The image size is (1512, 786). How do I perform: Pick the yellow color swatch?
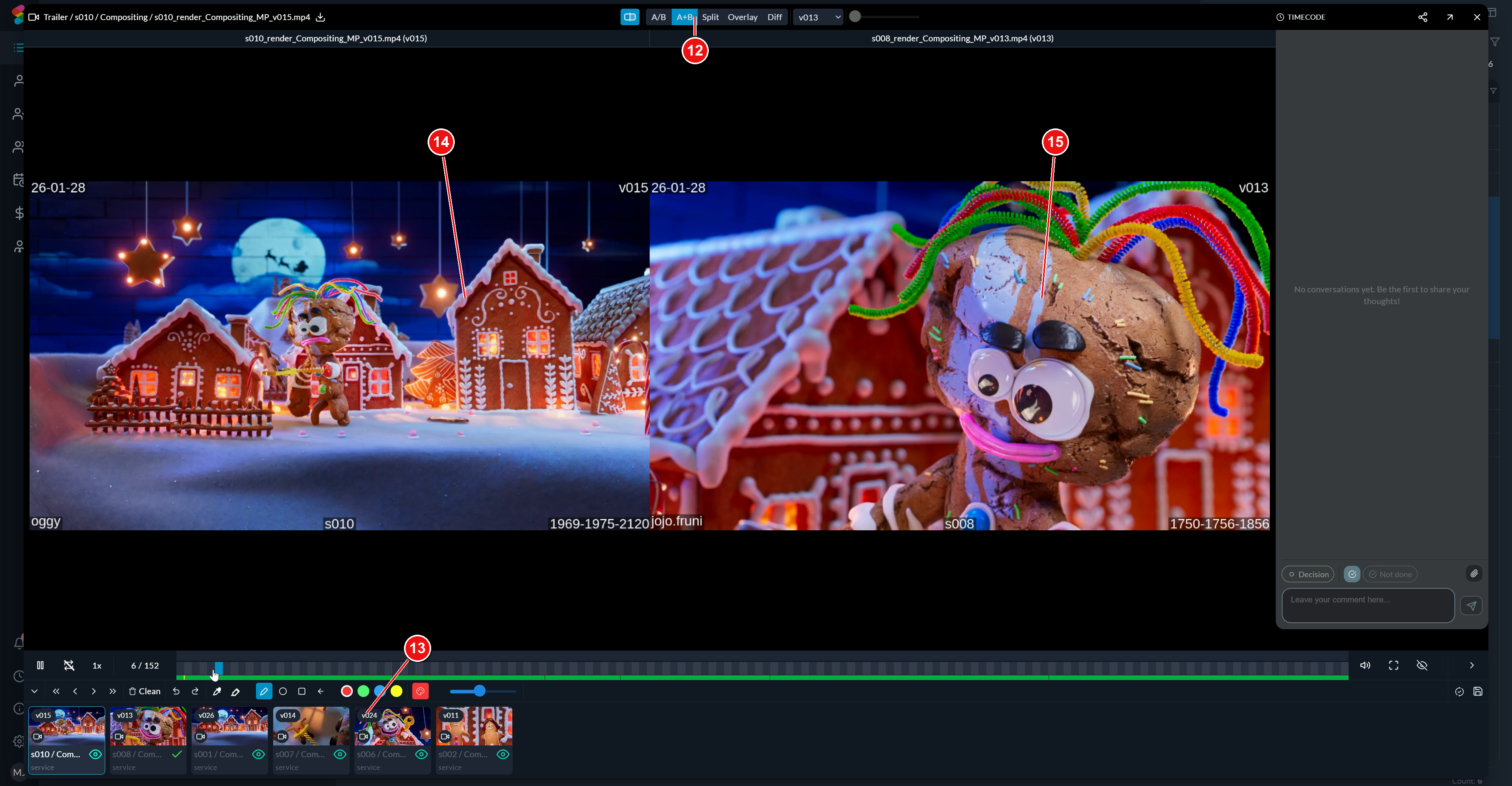397,691
